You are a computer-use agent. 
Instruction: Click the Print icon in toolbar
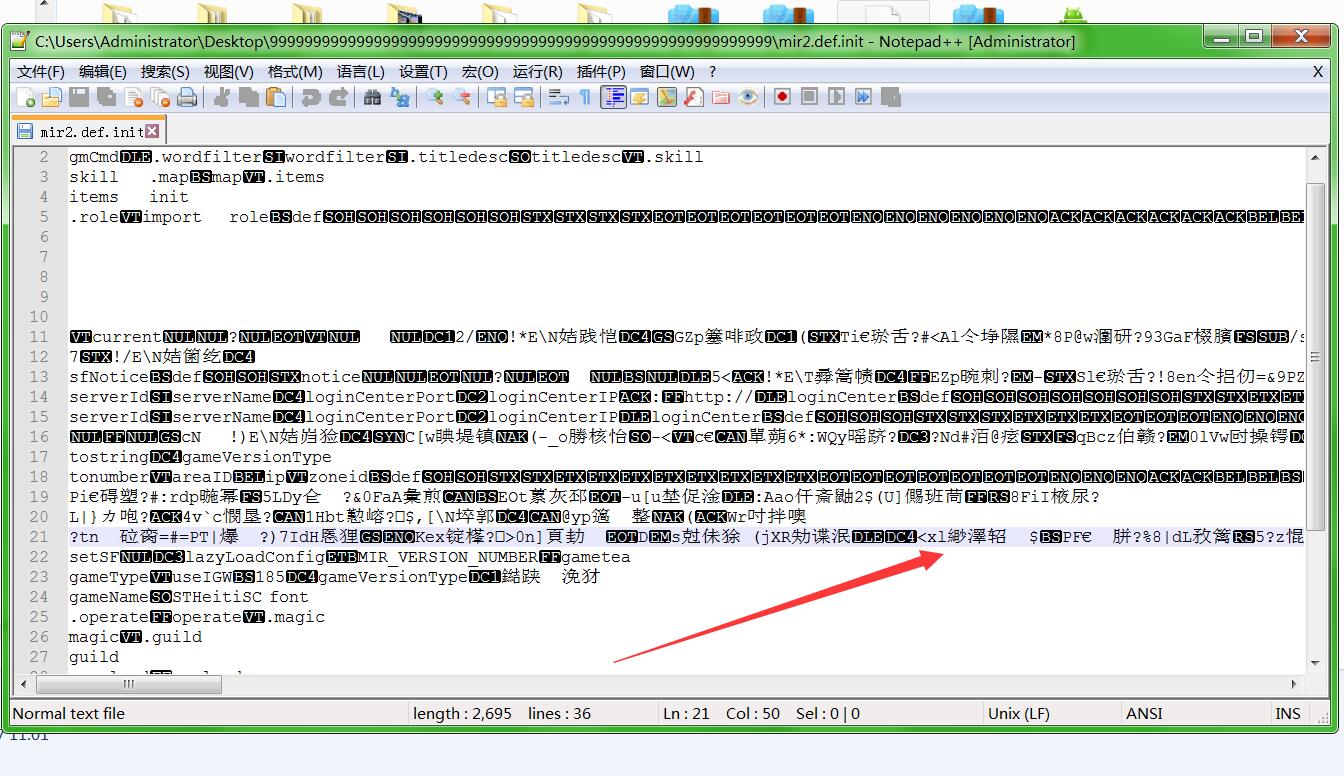[187, 97]
